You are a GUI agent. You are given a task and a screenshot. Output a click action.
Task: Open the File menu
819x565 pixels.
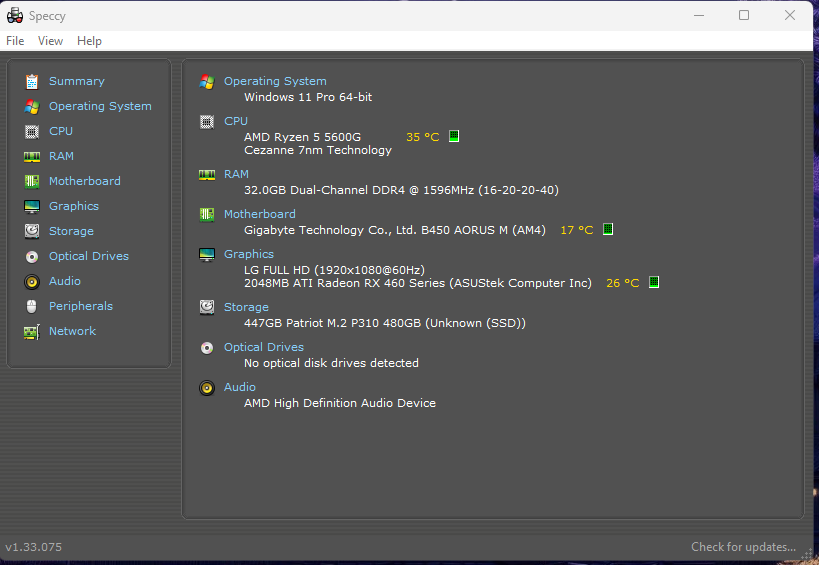[x=15, y=41]
